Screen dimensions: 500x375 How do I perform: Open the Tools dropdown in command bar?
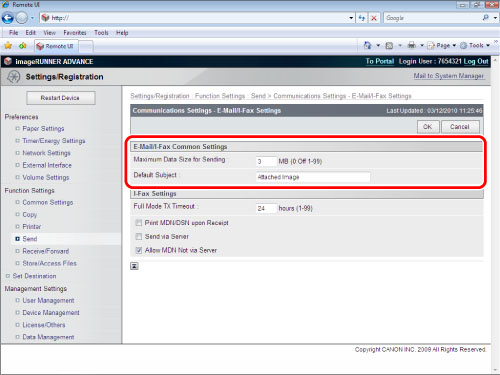[475, 45]
